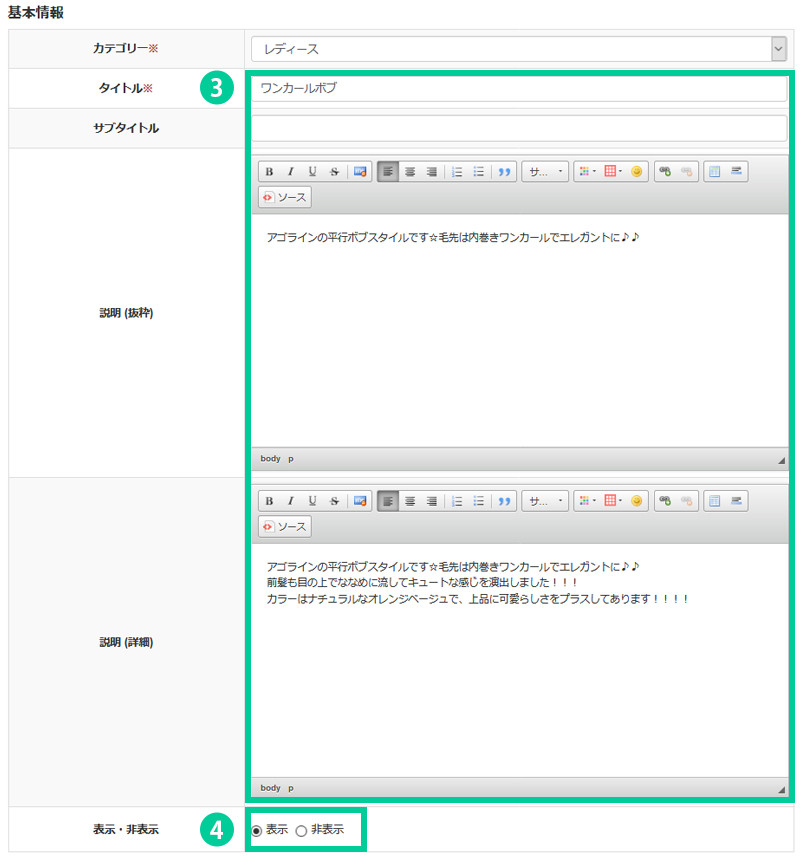The width and height of the screenshot is (800, 862).
Task: Click the ソース button in the 説明 (抜粋) editor
Action: 285,197
